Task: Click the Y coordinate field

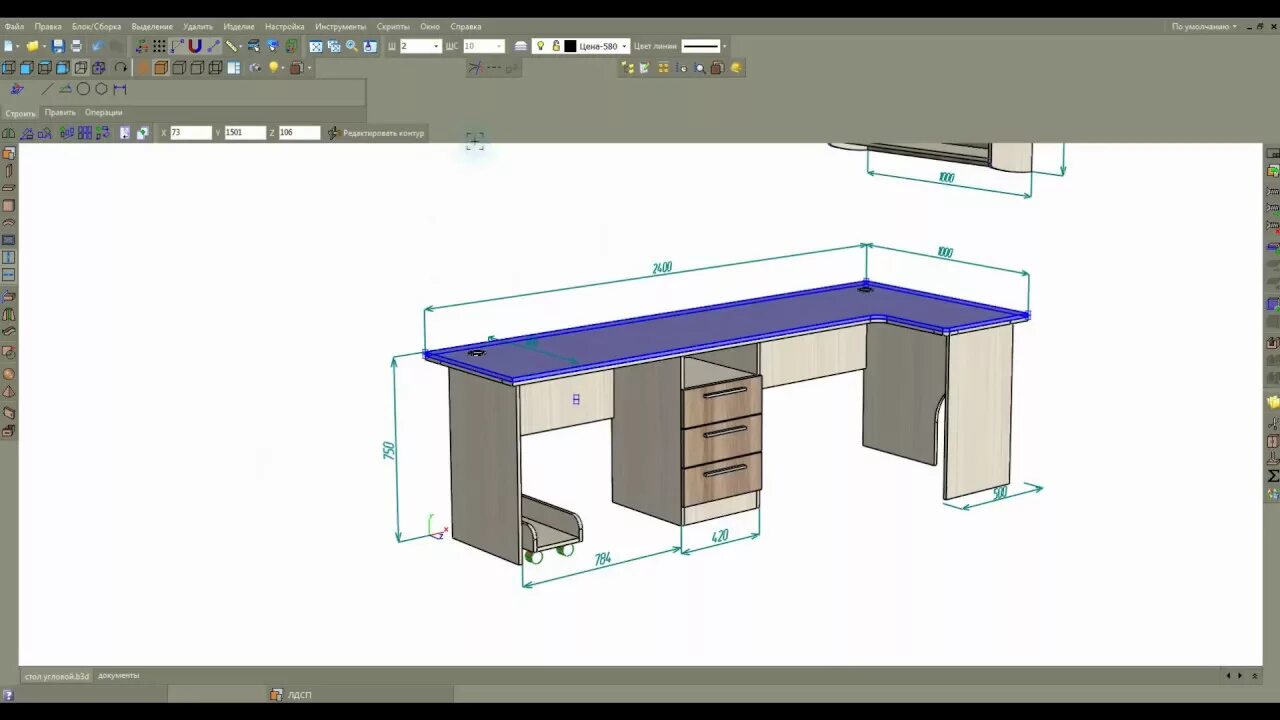Action: 245,132
